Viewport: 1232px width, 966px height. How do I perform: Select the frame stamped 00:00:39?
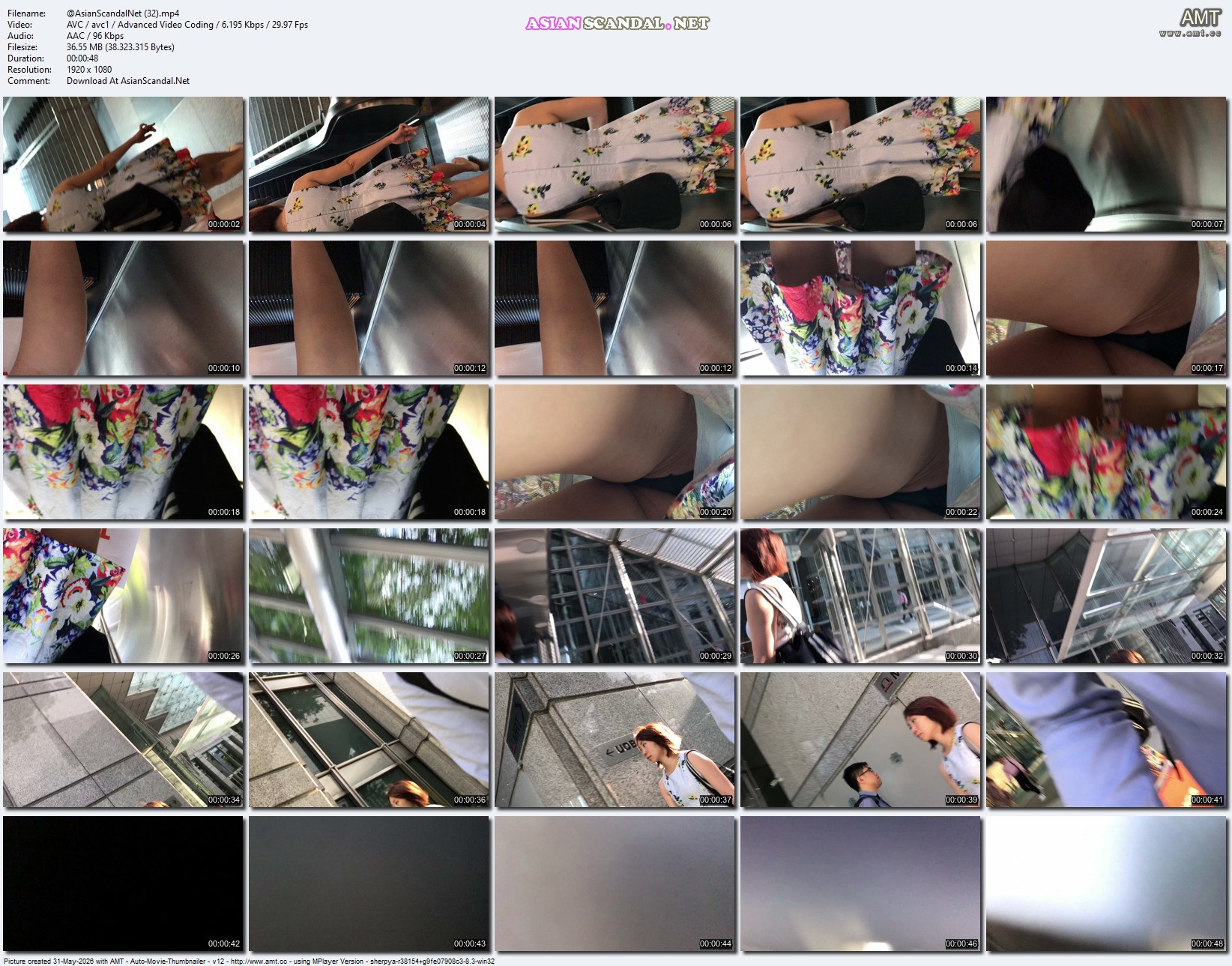click(x=860, y=740)
